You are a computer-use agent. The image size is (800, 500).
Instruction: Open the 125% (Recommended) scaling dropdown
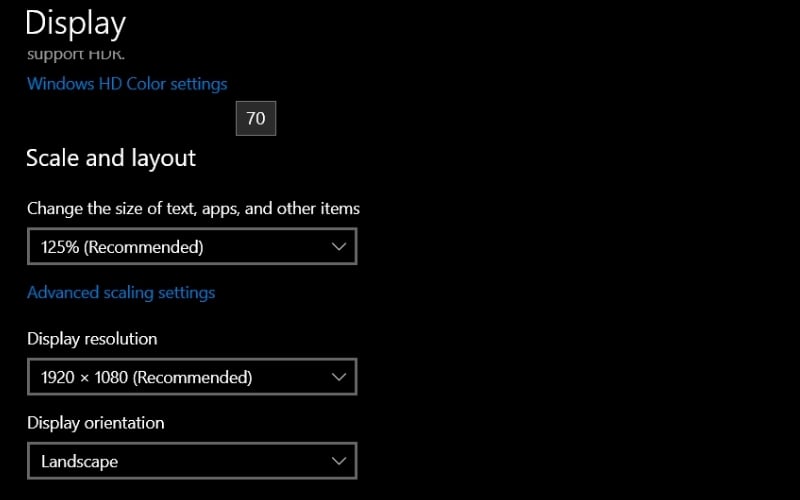(191, 246)
